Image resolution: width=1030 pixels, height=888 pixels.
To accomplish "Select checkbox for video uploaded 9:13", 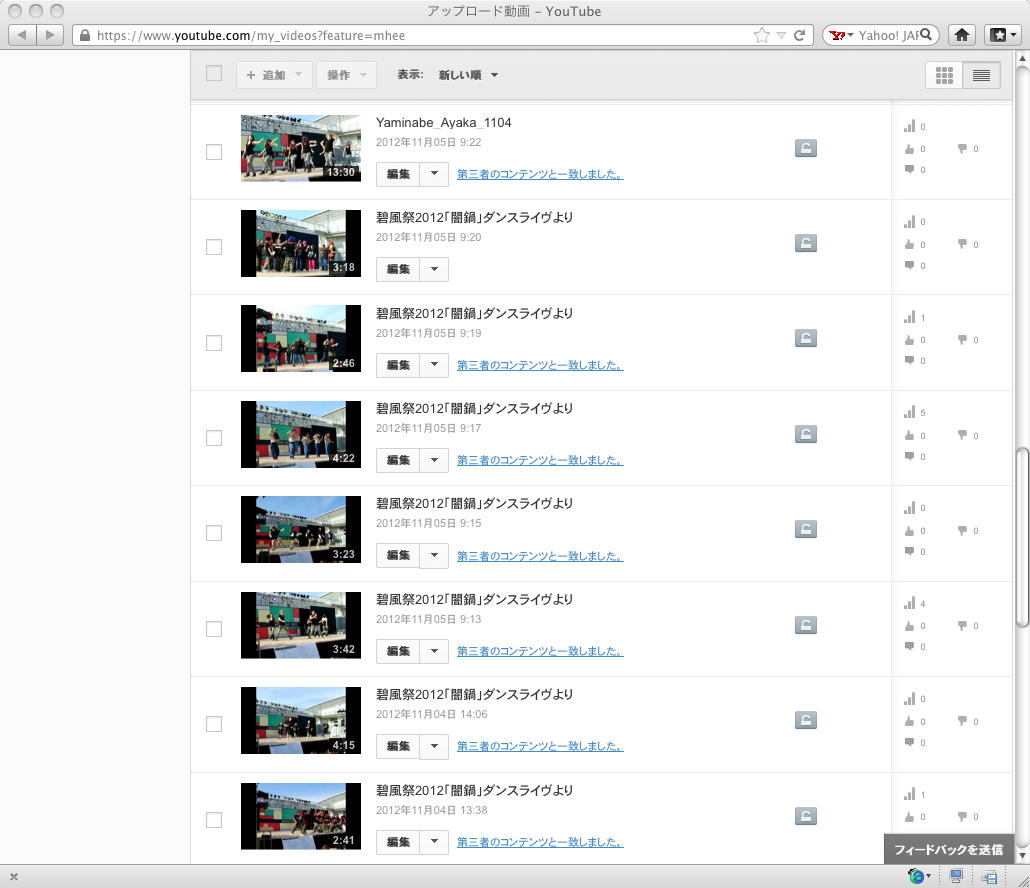I will [214, 629].
